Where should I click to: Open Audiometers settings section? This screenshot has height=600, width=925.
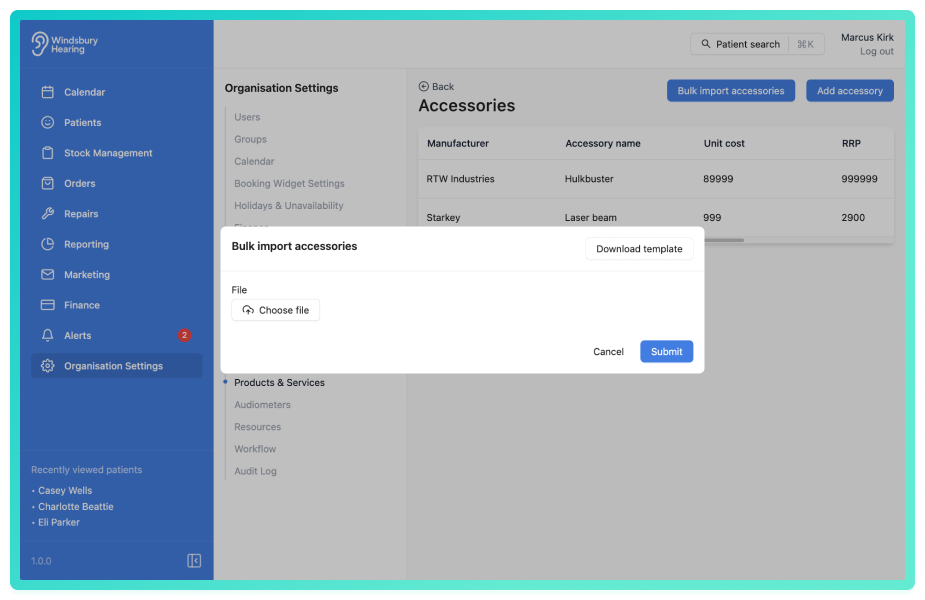coord(262,405)
